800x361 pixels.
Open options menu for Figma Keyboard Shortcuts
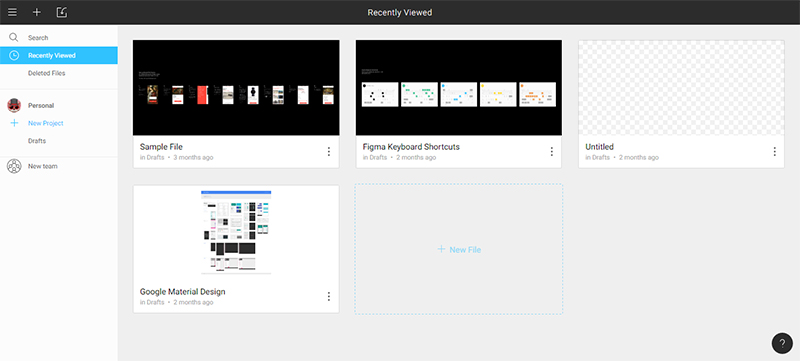pyautogui.click(x=552, y=151)
